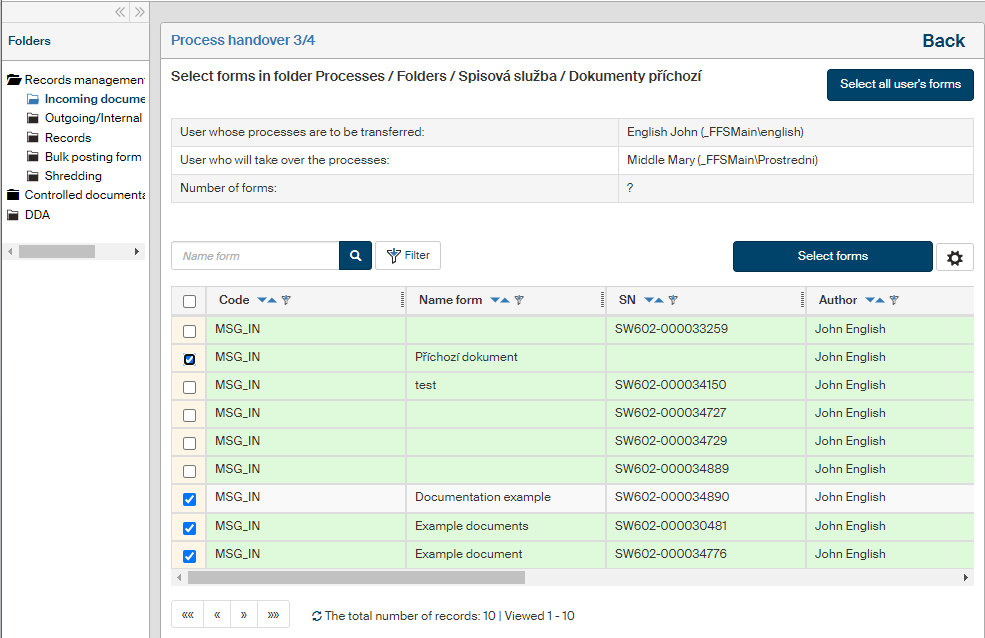Screen dimensions: 985x638
Task: Expand the DDA folder
Action: (14, 215)
